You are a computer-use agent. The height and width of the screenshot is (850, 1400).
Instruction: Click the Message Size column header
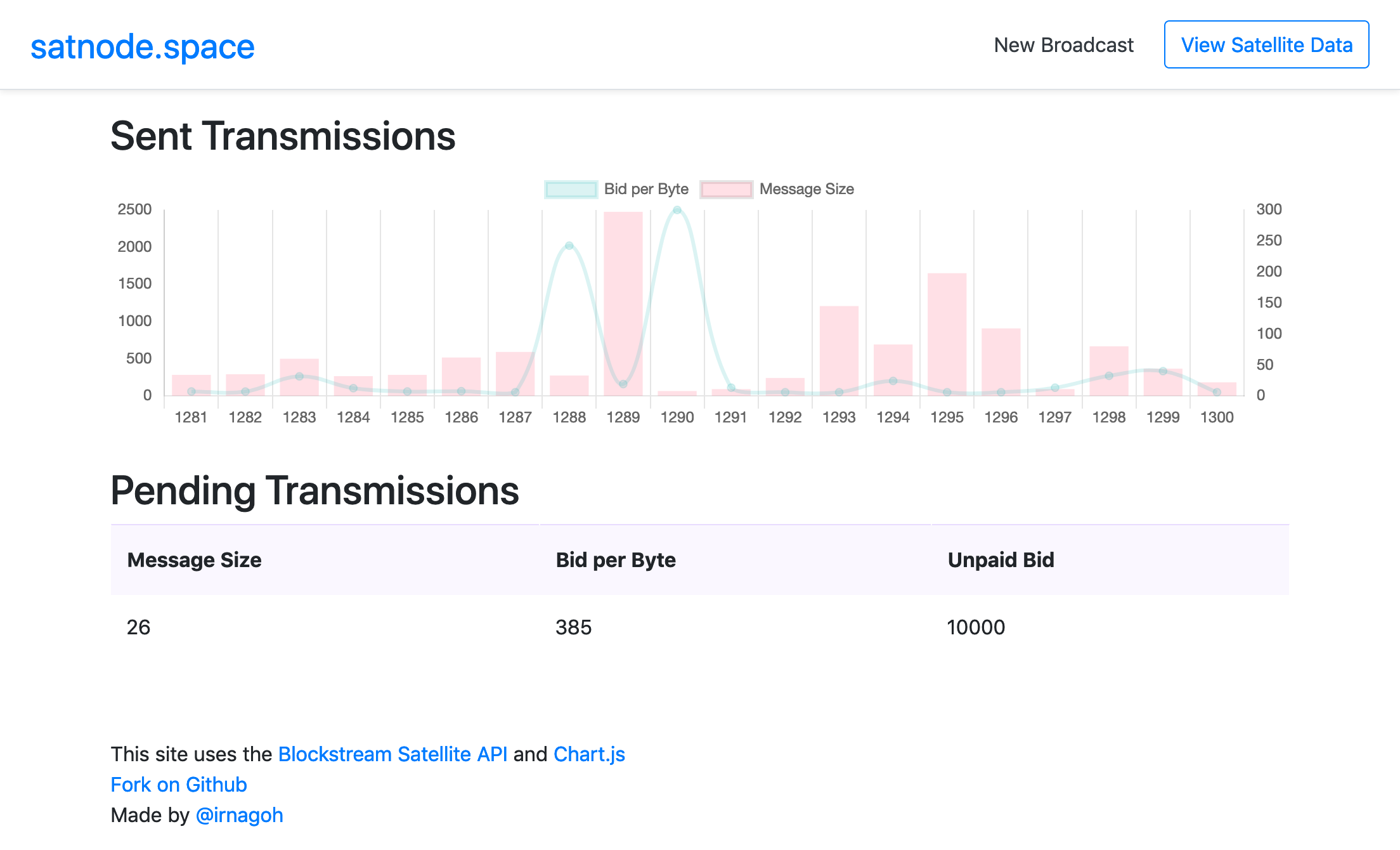click(x=194, y=560)
